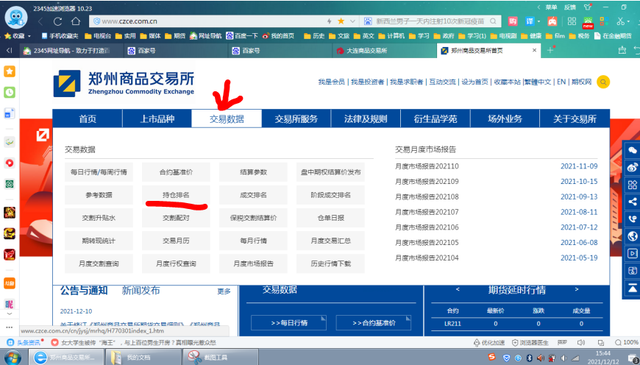Click the phone icon on right sidebar
This screenshot has height=365, width=640.
pyautogui.click(x=632, y=219)
